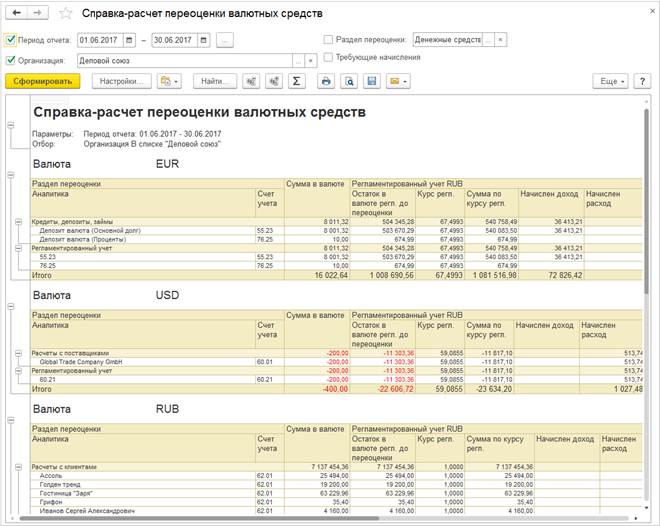Open print preview magnifier icon
This screenshot has width=660, height=526.
[x=349, y=81]
